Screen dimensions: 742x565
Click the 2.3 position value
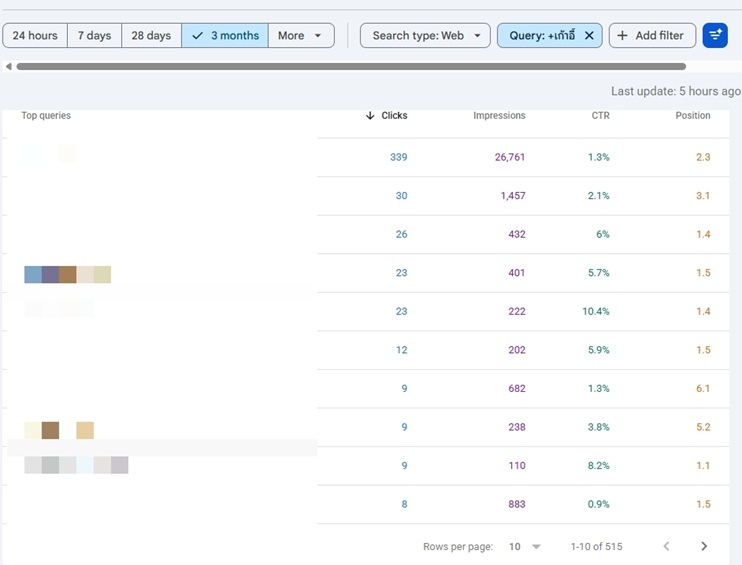pyautogui.click(x=703, y=157)
